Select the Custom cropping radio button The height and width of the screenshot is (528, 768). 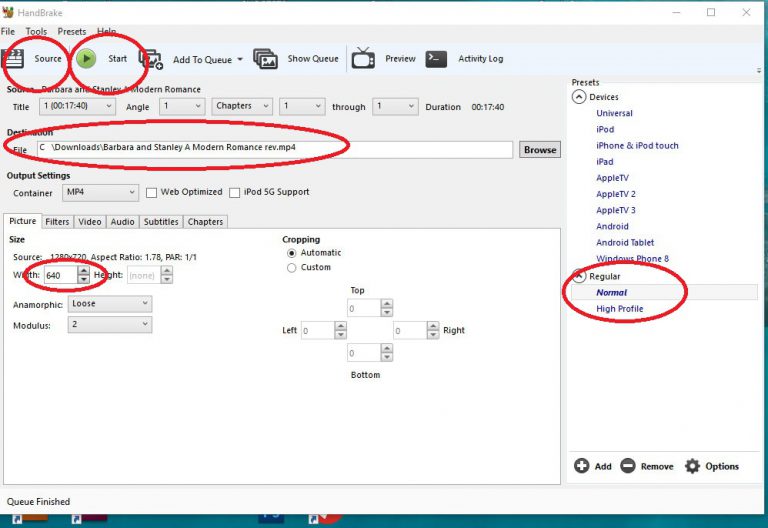pos(291,268)
